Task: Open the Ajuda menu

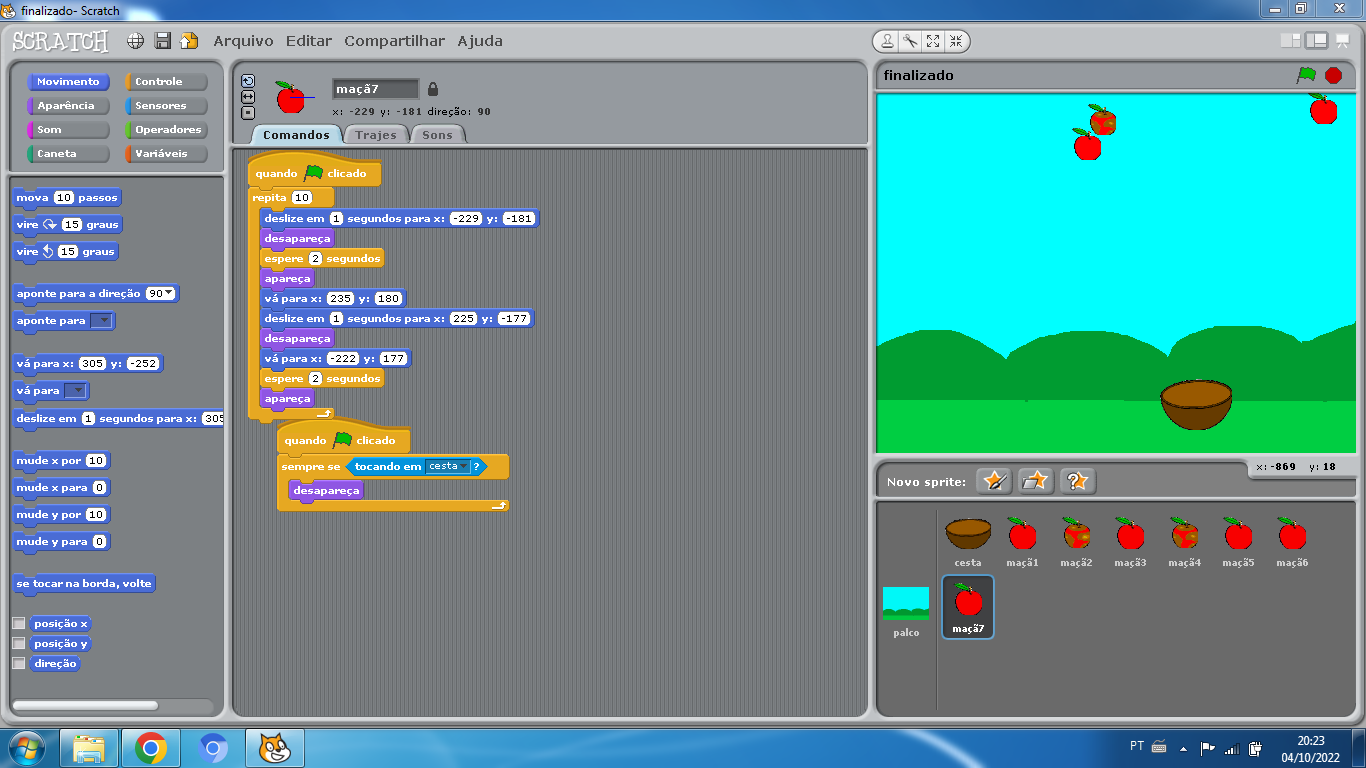Action: 480,41
